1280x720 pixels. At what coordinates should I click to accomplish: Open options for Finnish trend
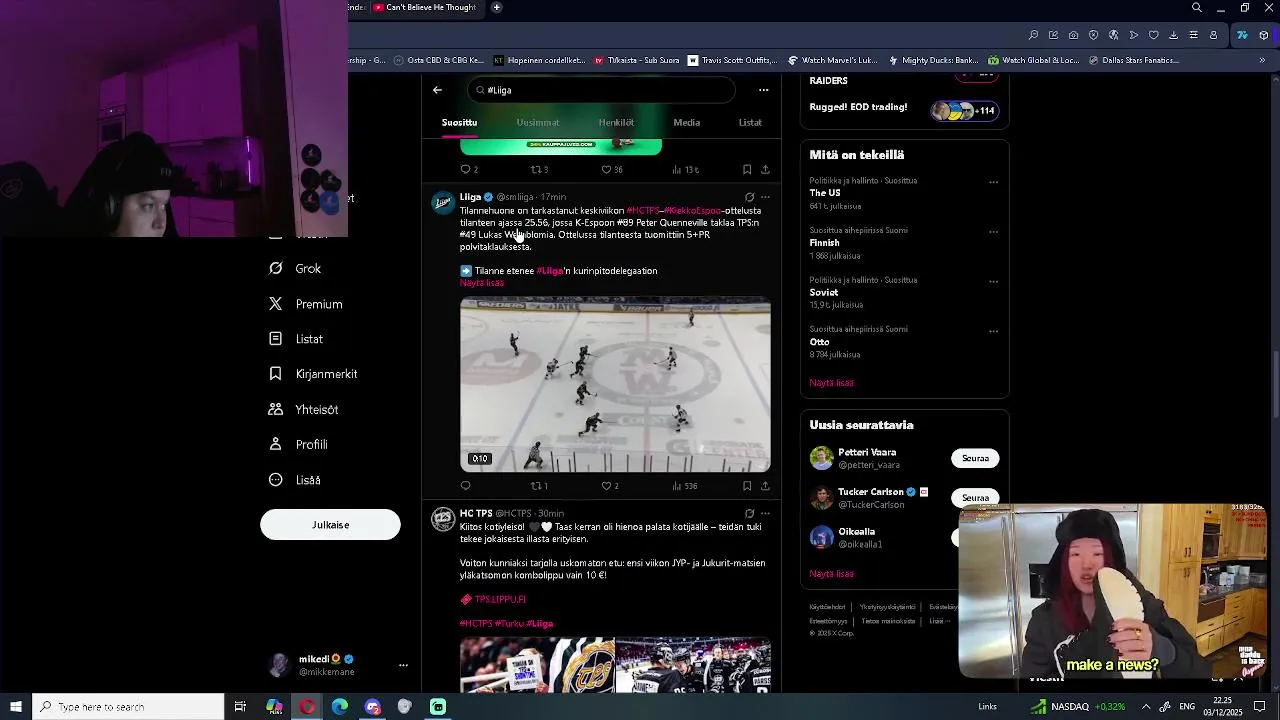coord(993,231)
